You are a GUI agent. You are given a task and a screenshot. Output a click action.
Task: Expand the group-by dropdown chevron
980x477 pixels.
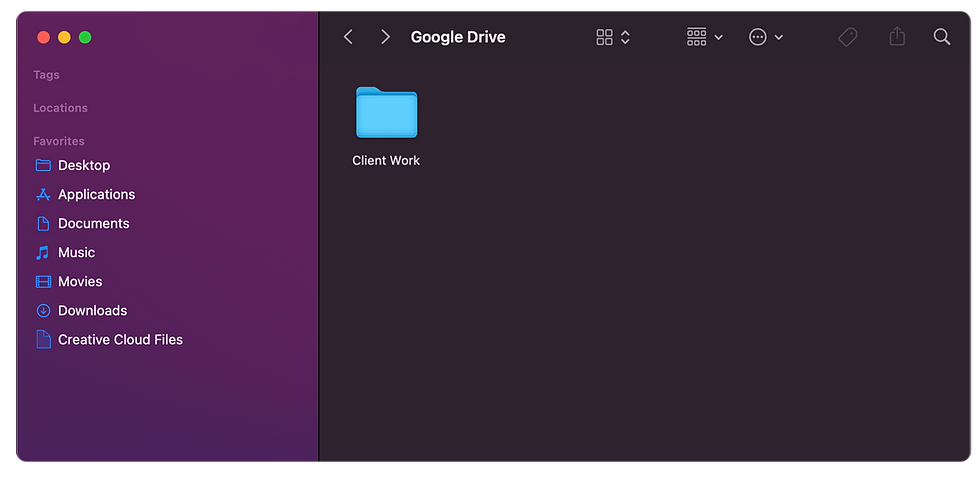point(719,38)
